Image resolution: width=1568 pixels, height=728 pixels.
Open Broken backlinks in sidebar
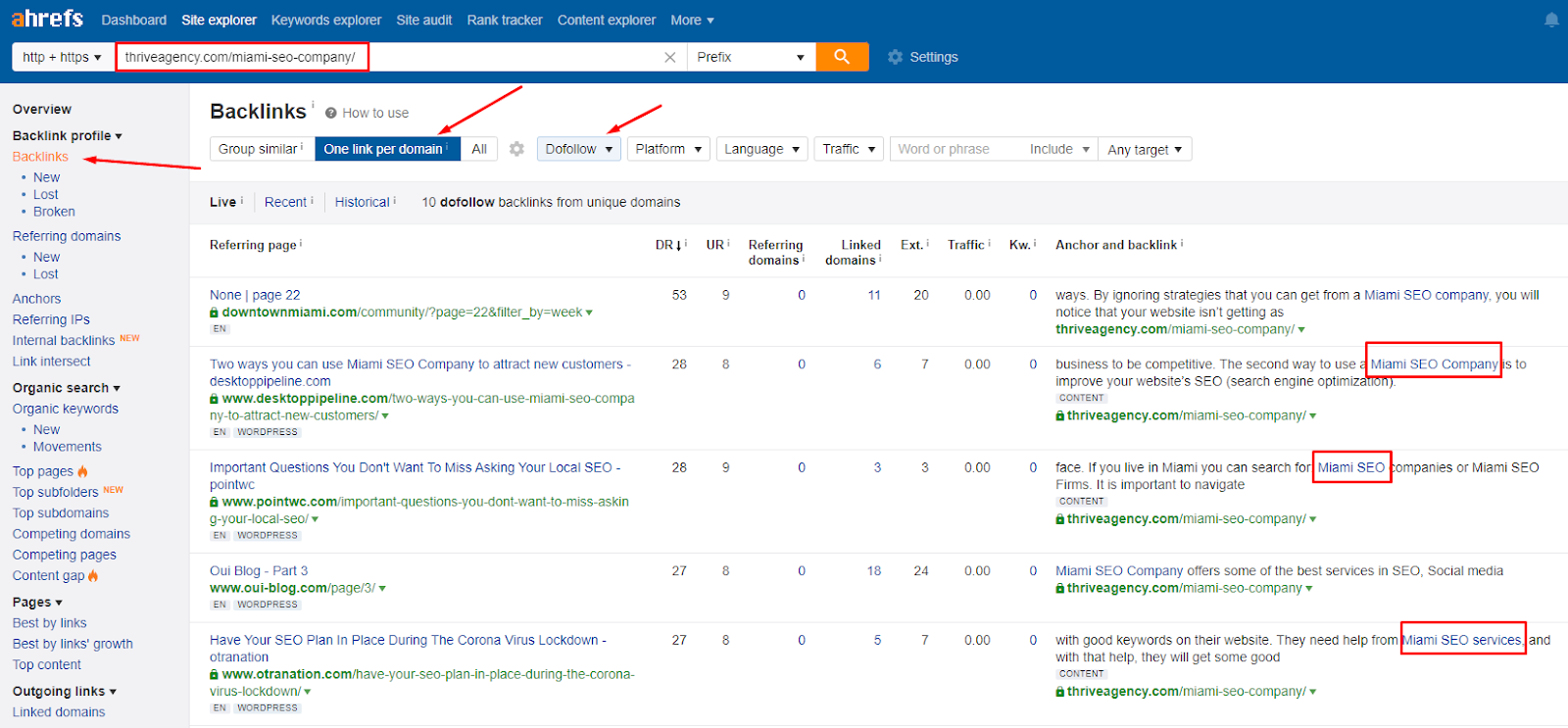[x=54, y=212]
